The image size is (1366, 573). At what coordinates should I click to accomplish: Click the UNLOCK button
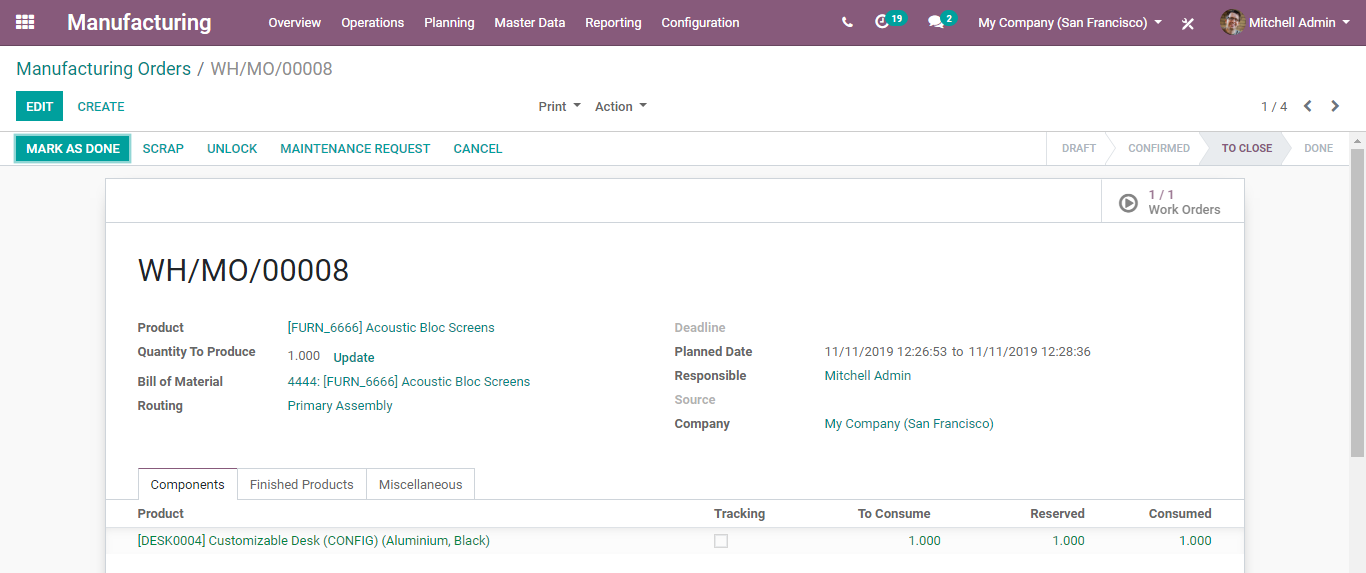coord(232,148)
